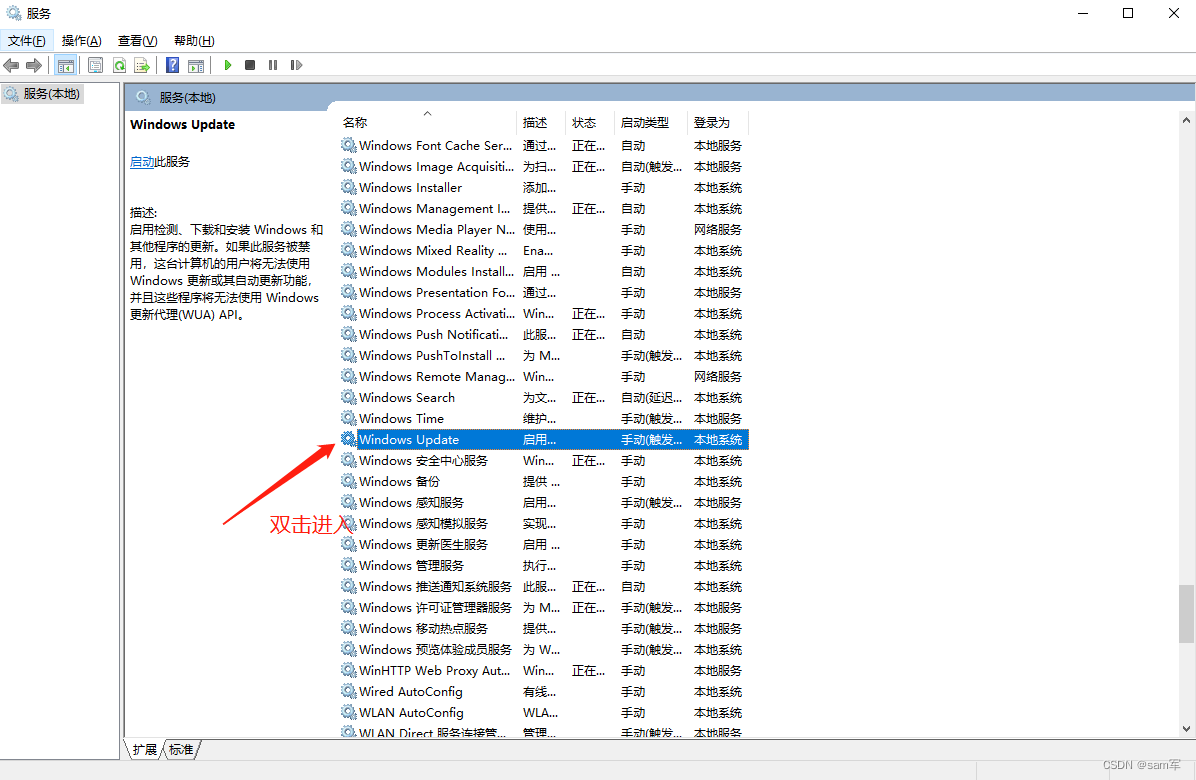Click the Back arrow toolbar icon

(x=11, y=66)
